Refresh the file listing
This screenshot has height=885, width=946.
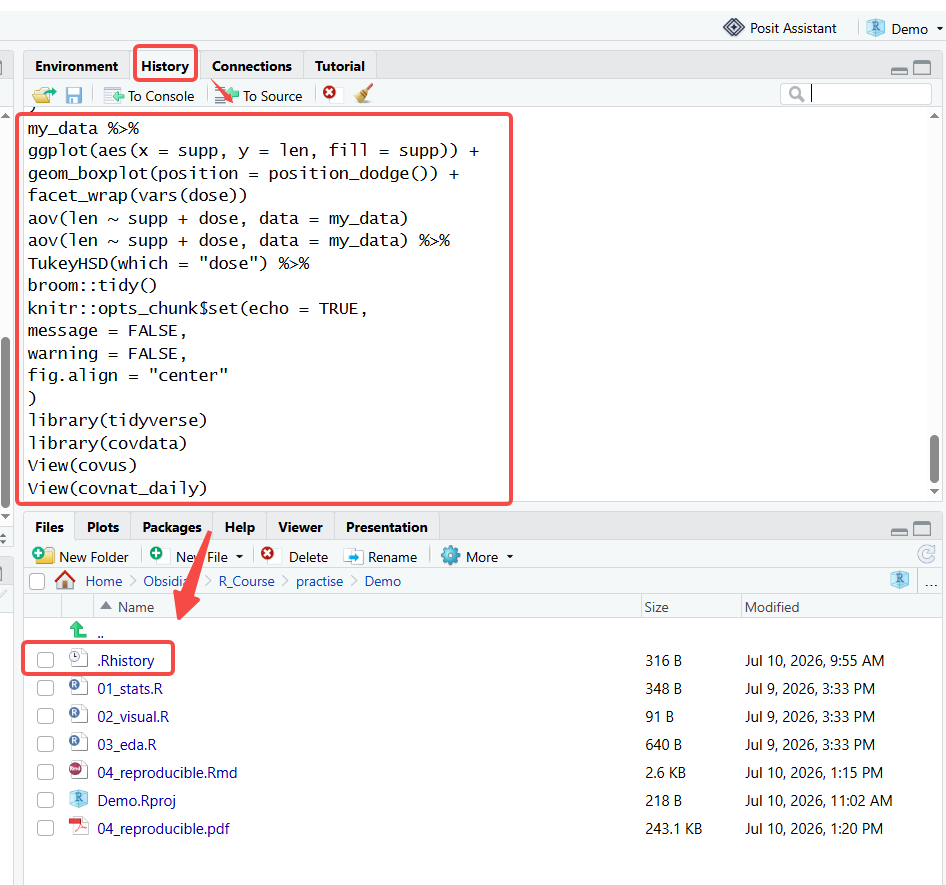coord(926,554)
